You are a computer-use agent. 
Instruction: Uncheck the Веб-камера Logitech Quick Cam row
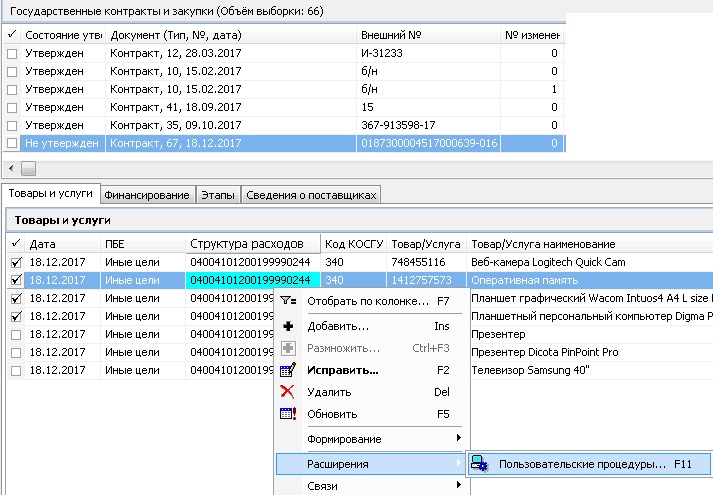click(x=15, y=262)
